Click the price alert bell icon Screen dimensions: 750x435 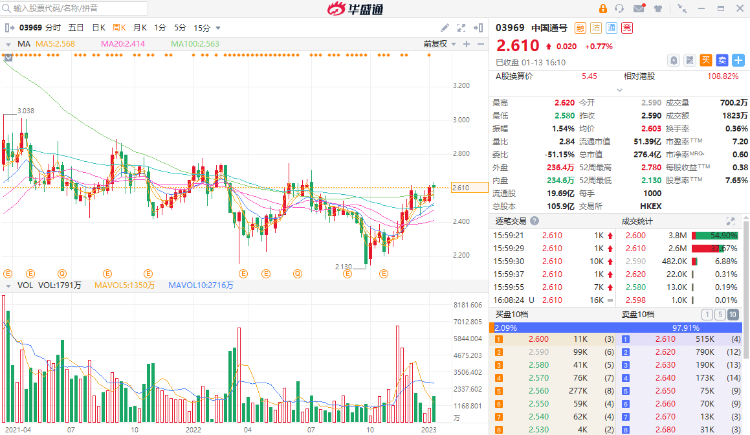click(x=673, y=60)
